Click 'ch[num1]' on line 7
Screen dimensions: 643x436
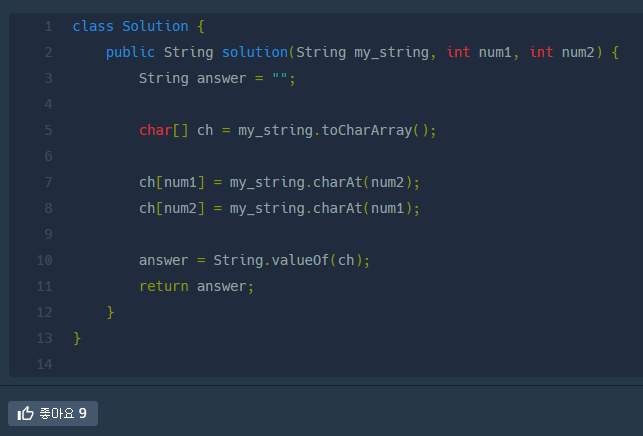coord(172,182)
